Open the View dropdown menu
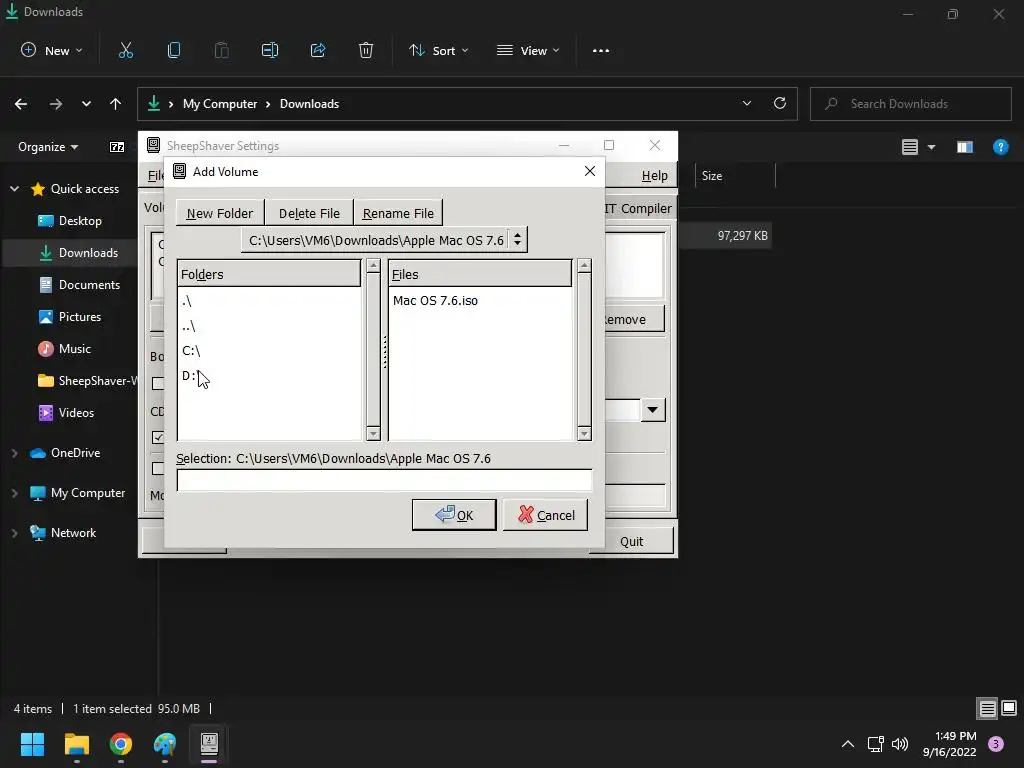This screenshot has width=1024, height=768. pyautogui.click(x=528, y=50)
